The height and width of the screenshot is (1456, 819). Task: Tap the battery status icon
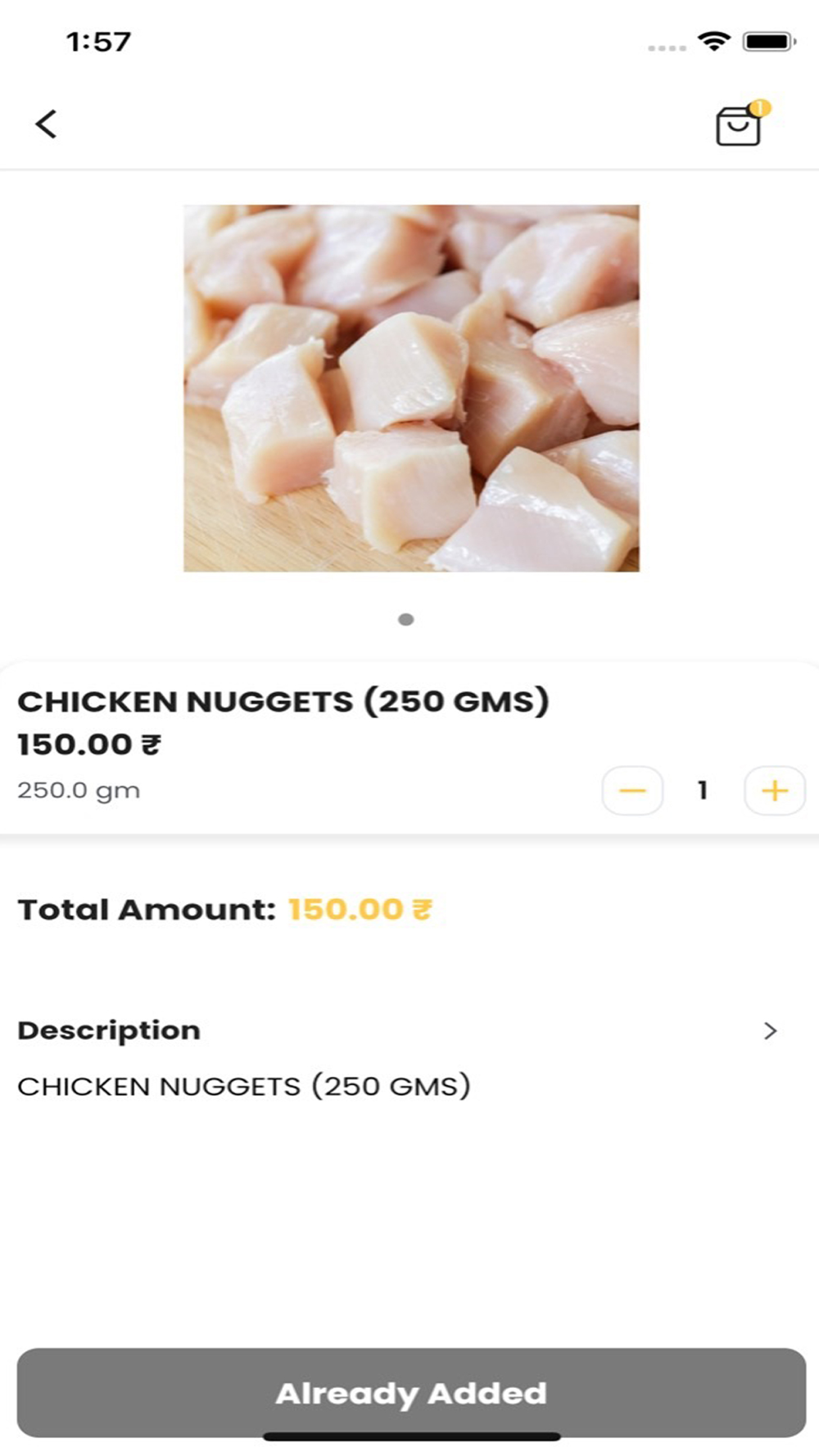(768, 41)
